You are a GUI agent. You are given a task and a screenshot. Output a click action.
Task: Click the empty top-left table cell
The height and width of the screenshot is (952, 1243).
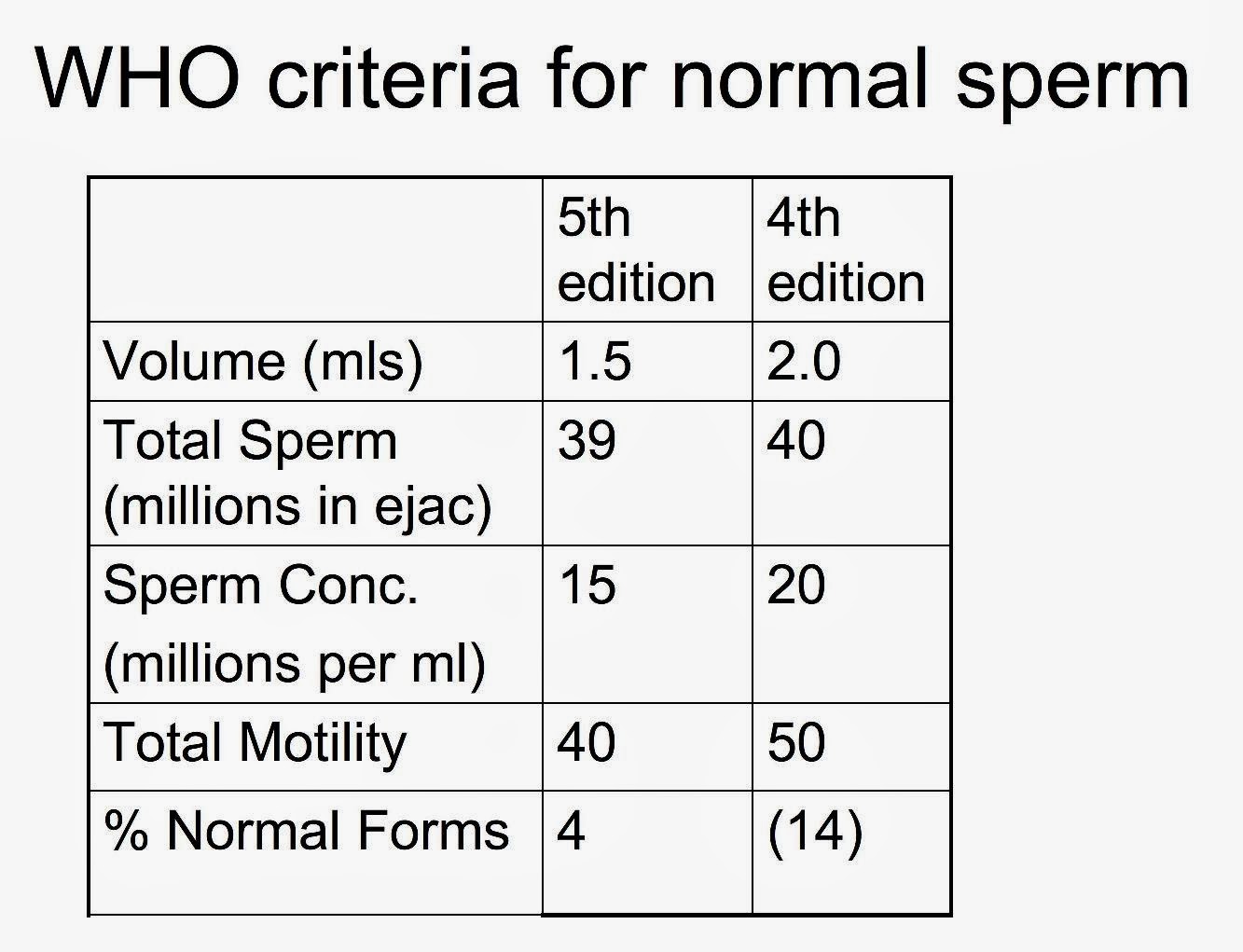click(x=315, y=250)
